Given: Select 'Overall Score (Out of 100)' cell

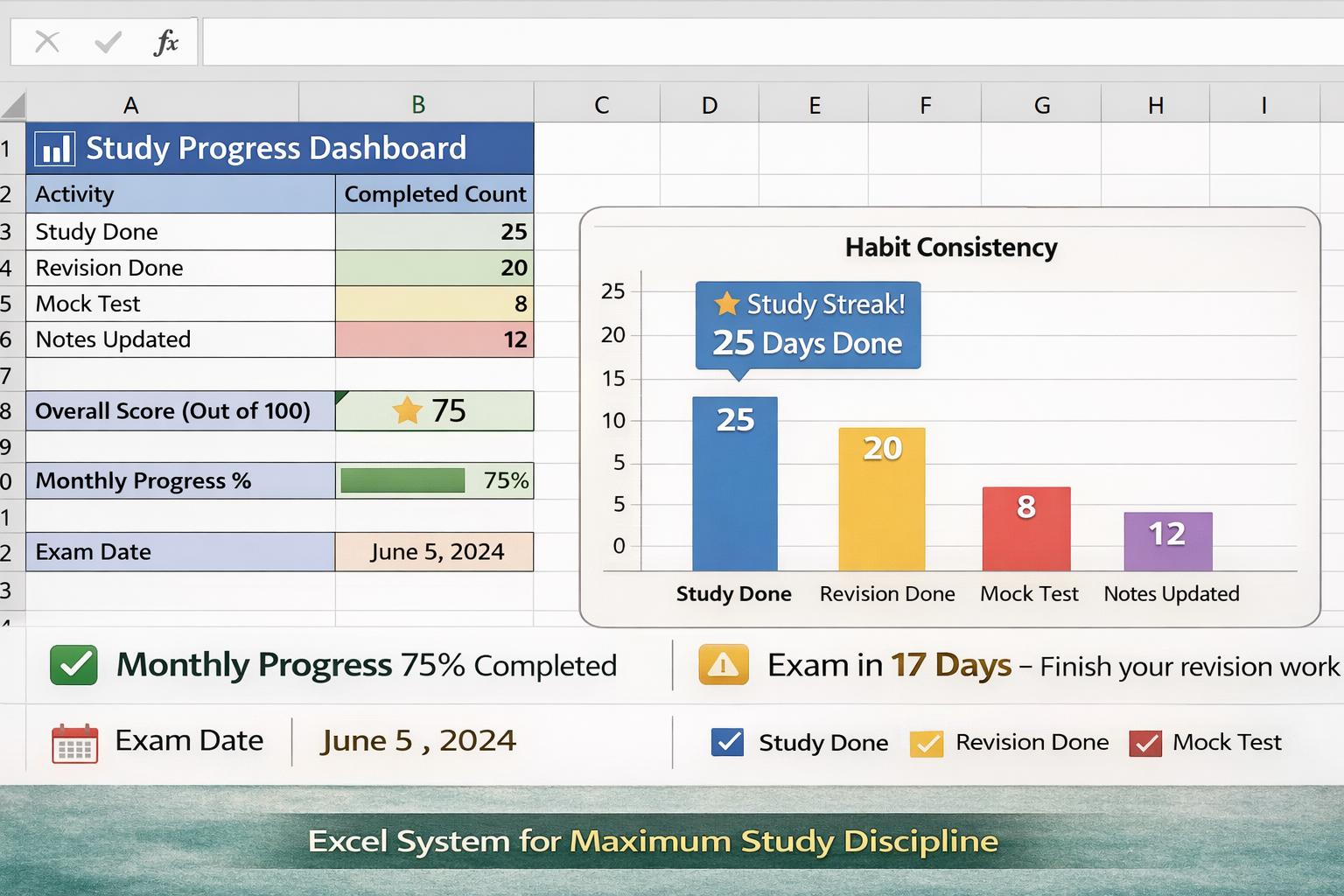Looking at the screenshot, I should [180, 410].
